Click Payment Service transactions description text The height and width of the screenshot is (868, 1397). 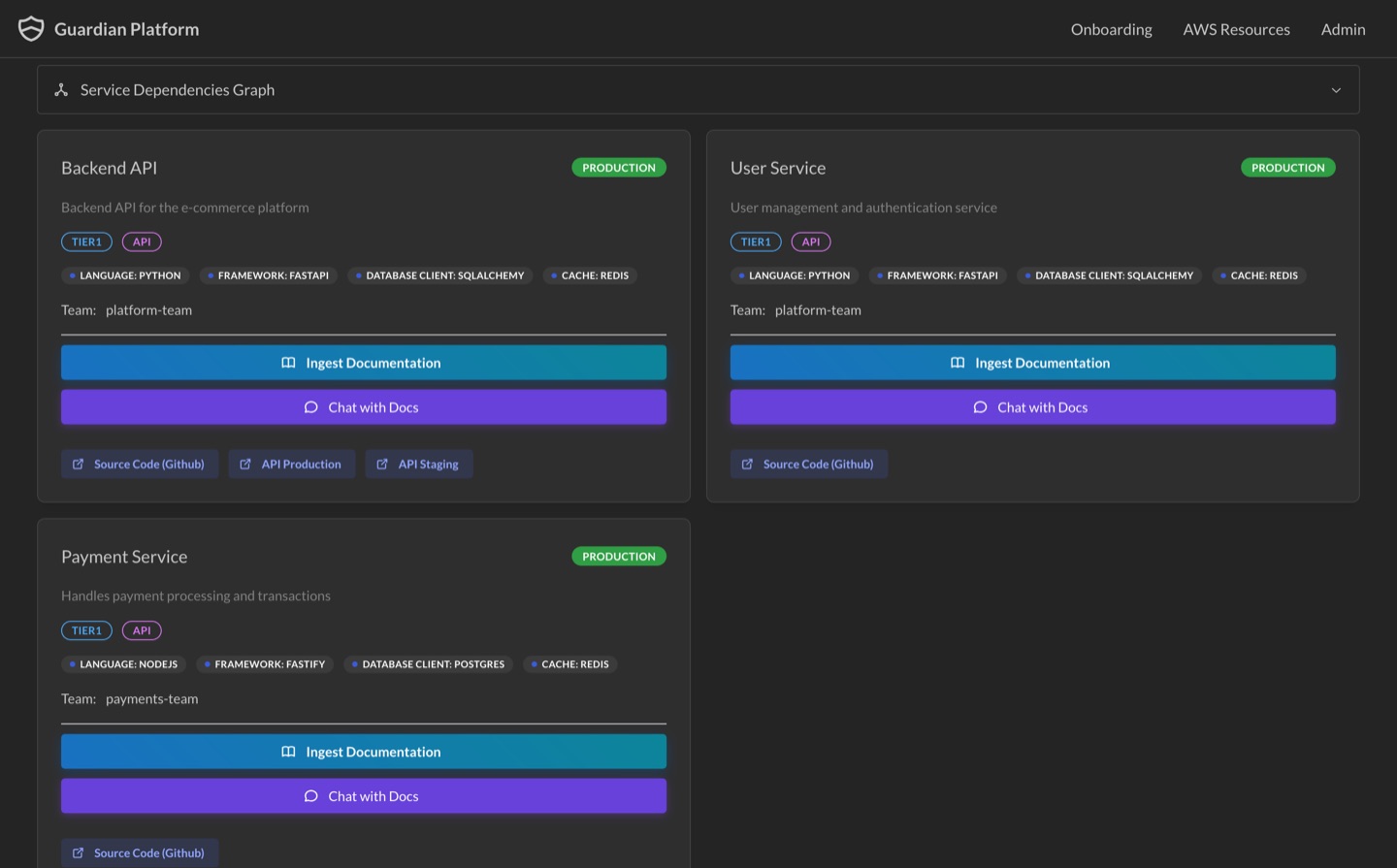click(x=196, y=595)
